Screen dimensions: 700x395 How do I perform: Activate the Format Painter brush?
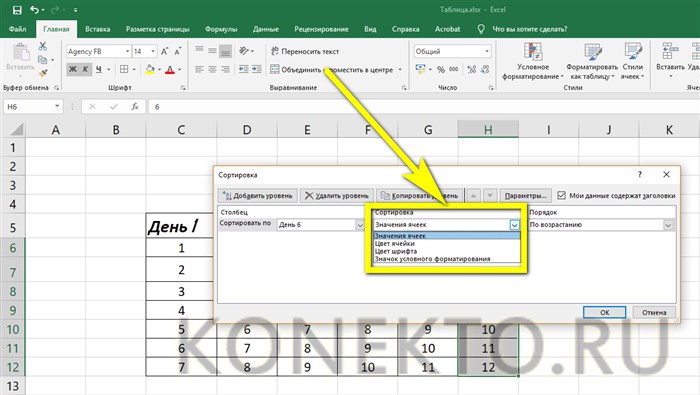43,72
